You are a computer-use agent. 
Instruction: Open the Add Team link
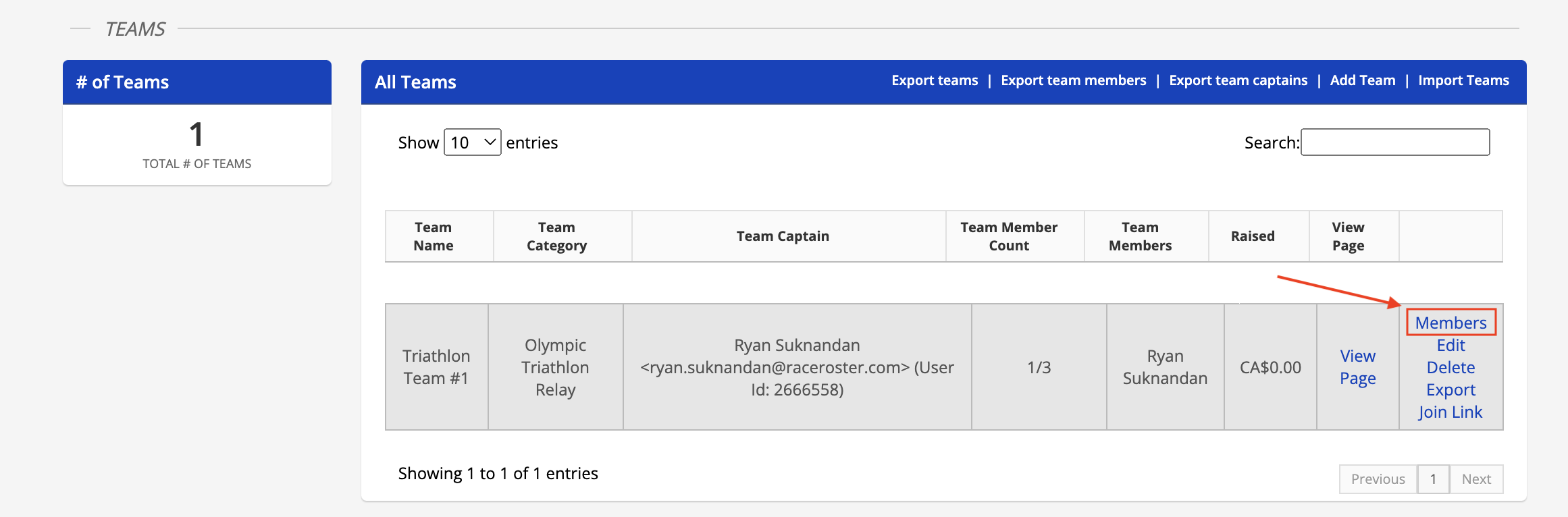click(x=1362, y=80)
